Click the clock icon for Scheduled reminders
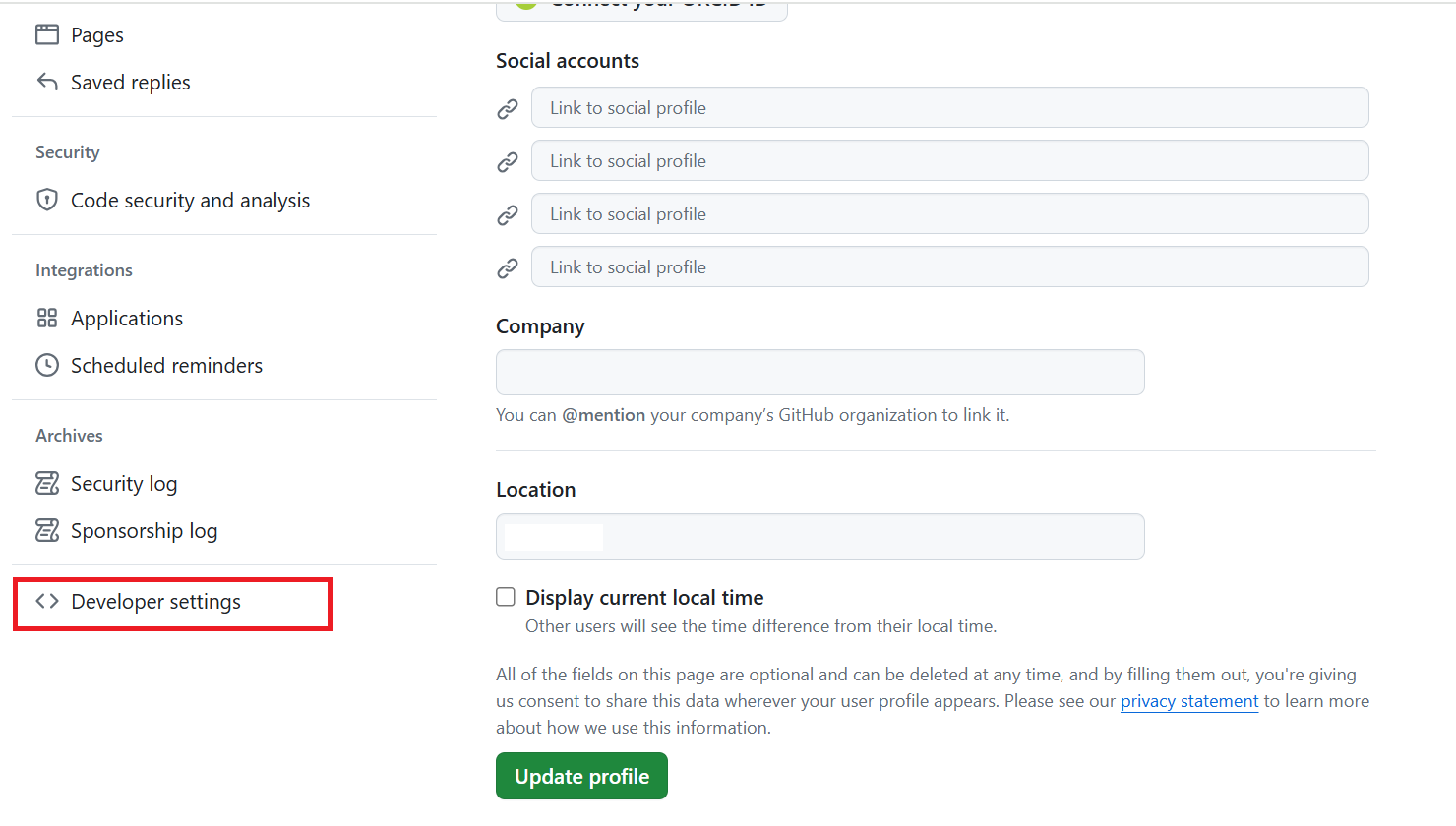Image resolution: width=1456 pixels, height=826 pixels. [47, 365]
